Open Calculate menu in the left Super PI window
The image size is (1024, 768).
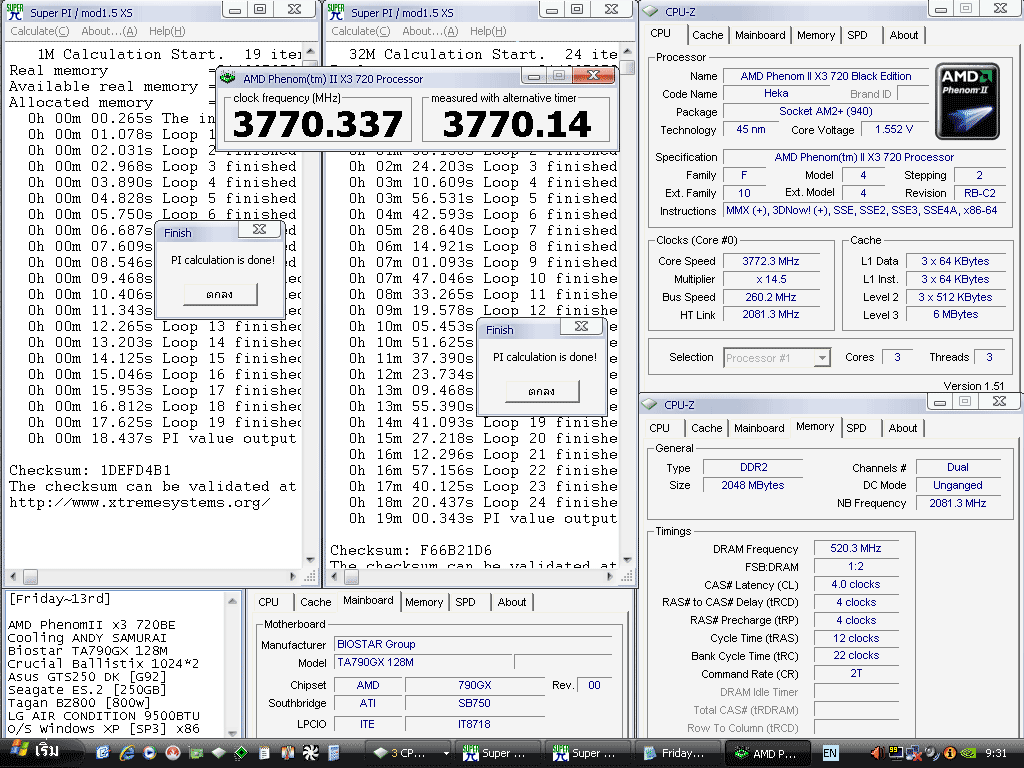click(38, 31)
